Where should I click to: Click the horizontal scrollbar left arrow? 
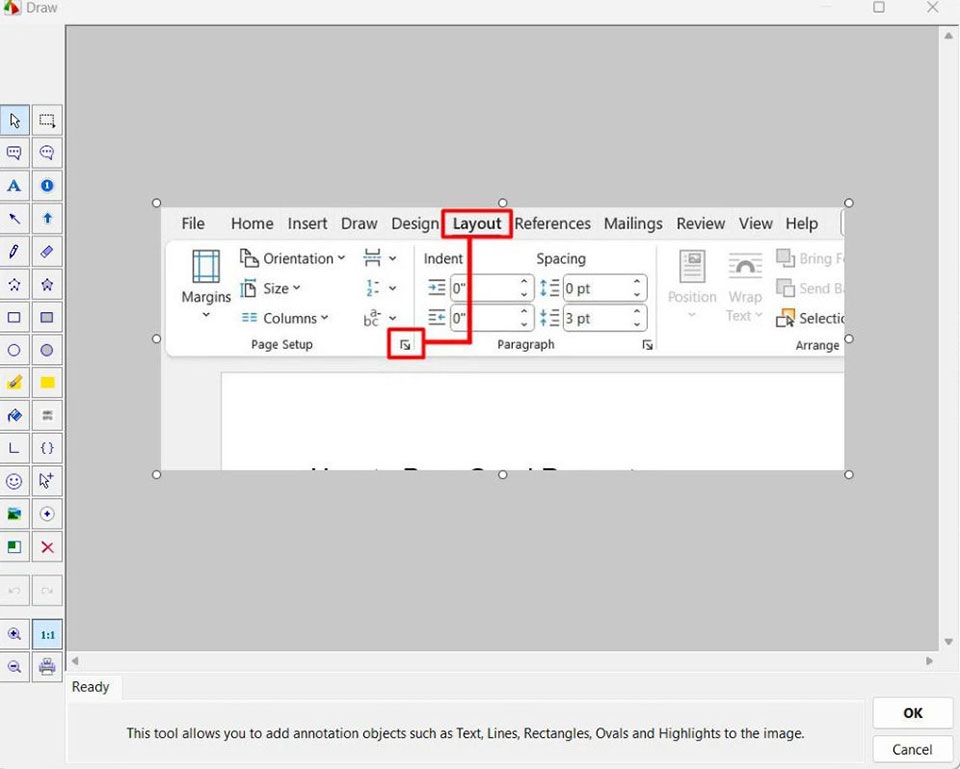(75, 661)
